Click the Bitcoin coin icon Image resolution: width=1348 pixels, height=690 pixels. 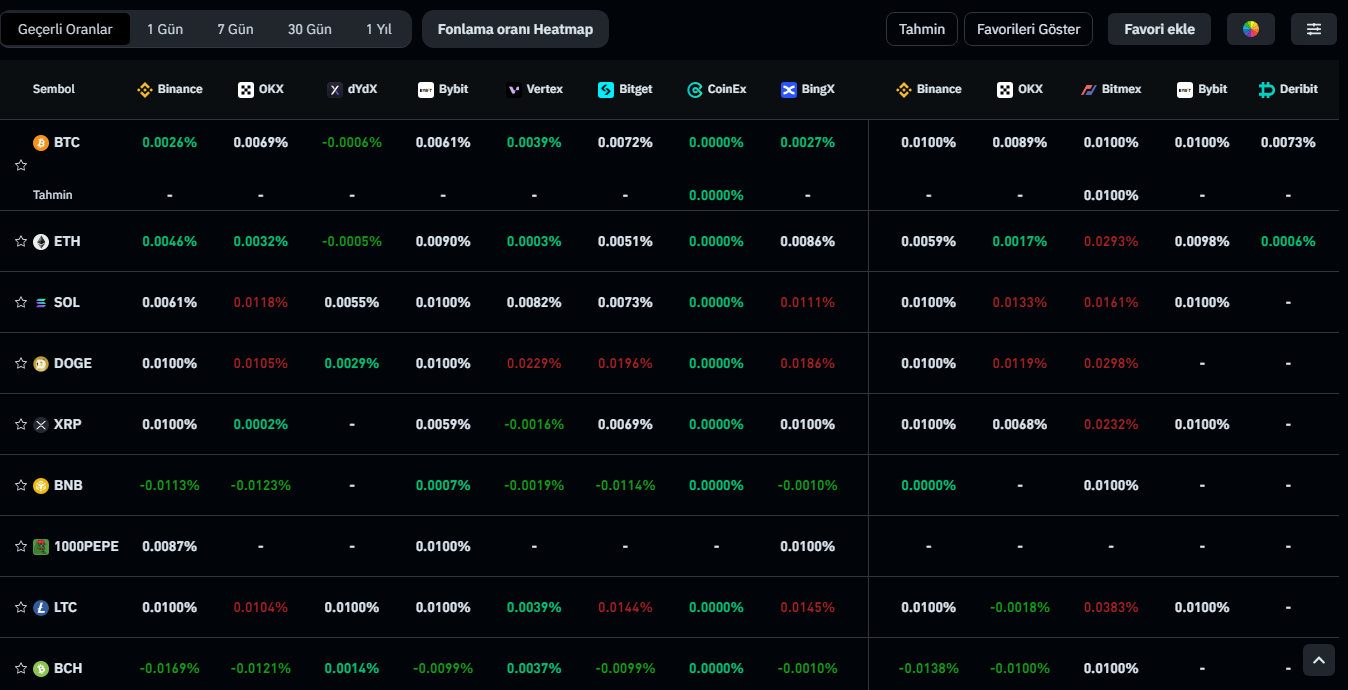41,143
